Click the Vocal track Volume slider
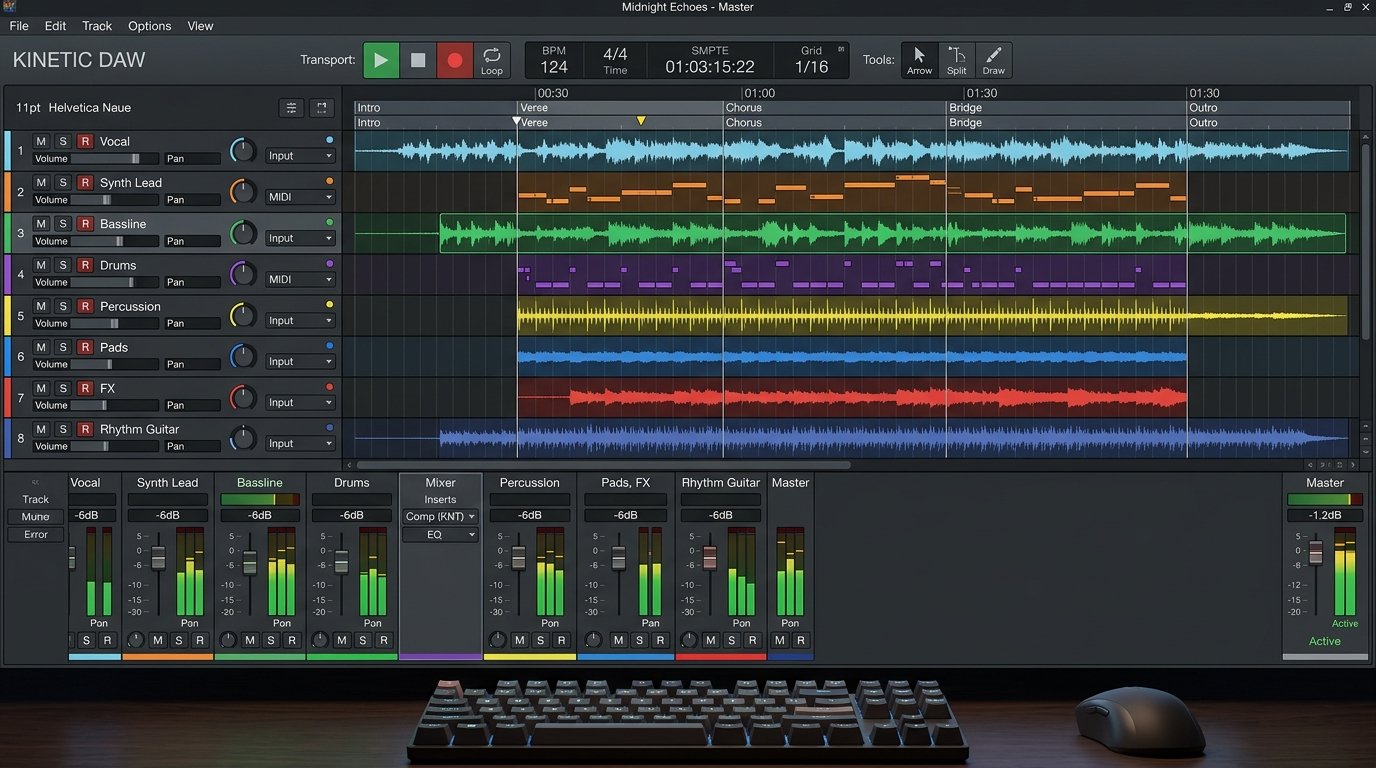 114,159
